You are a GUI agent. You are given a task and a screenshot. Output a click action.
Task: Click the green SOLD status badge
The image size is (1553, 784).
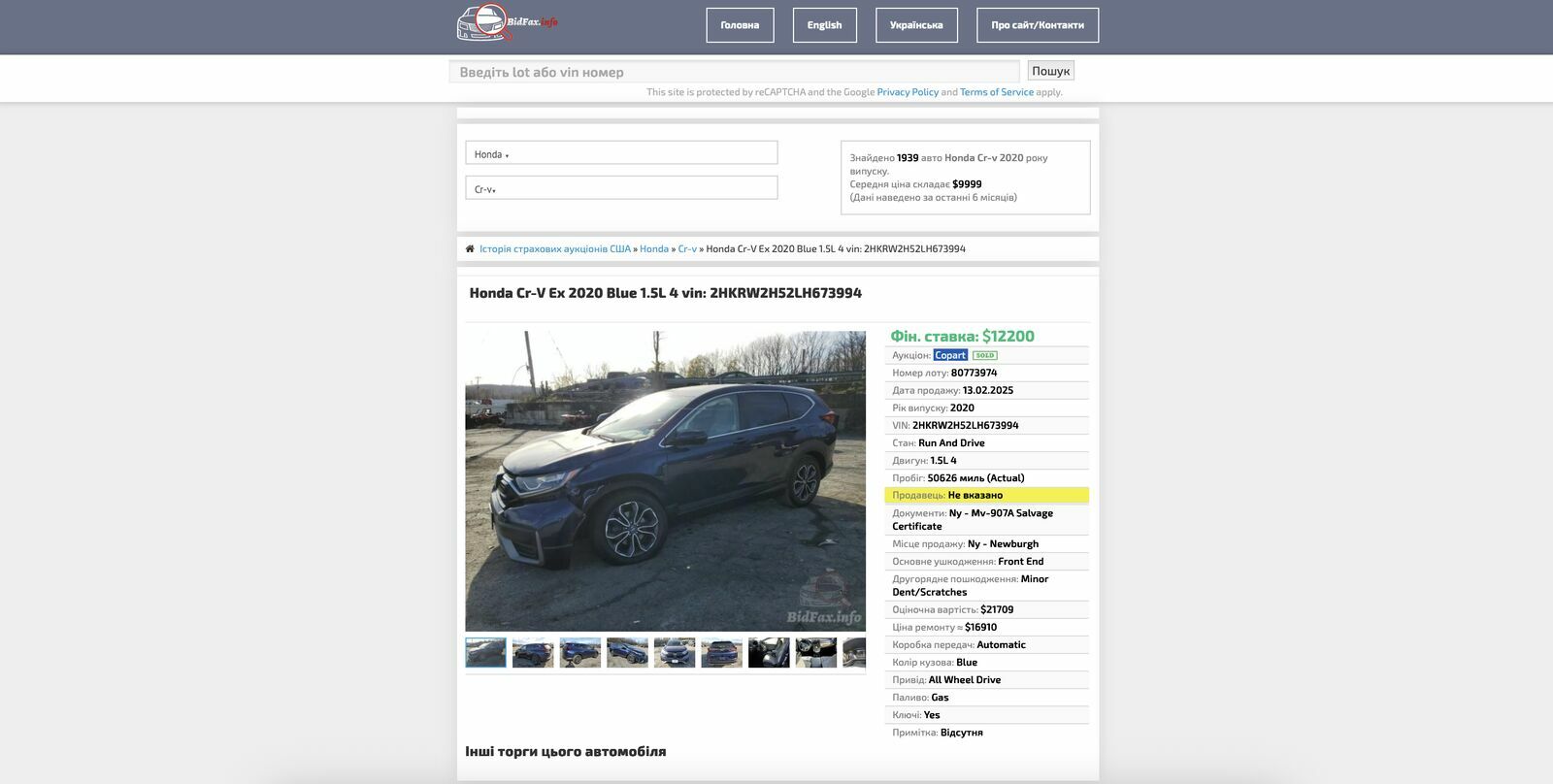tap(984, 355)
